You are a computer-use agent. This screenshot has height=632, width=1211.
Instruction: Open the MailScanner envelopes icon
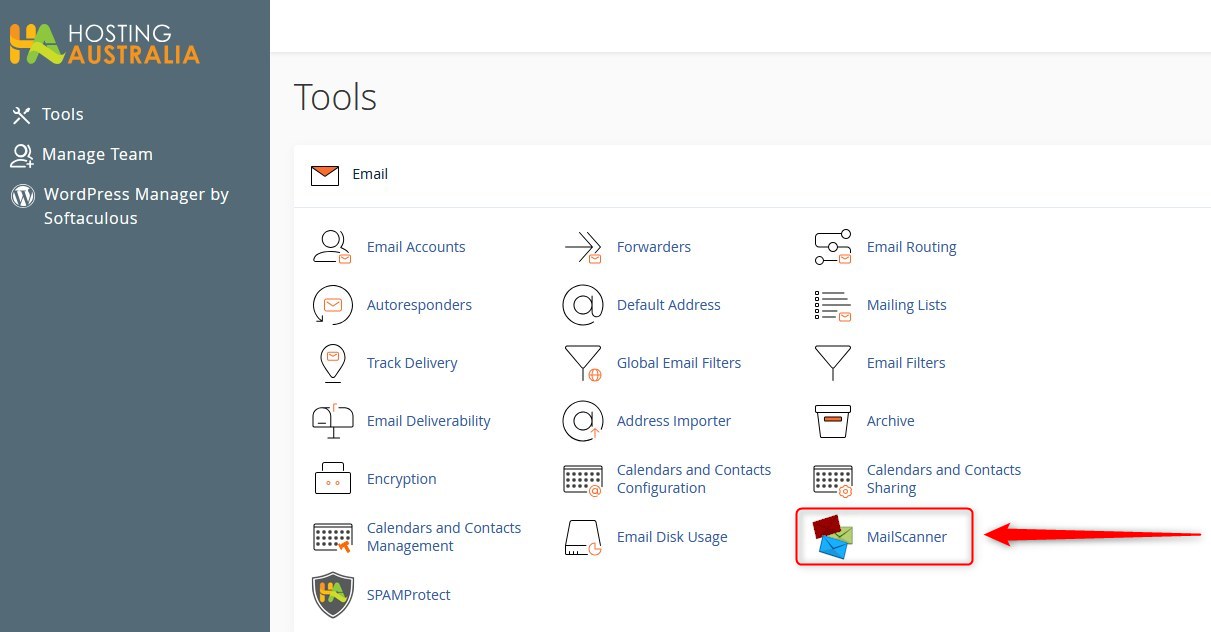[x=832, y=537]
